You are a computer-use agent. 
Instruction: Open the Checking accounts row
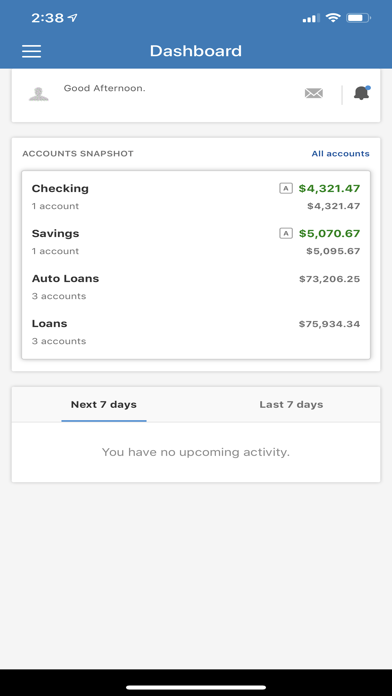(196, 197)
